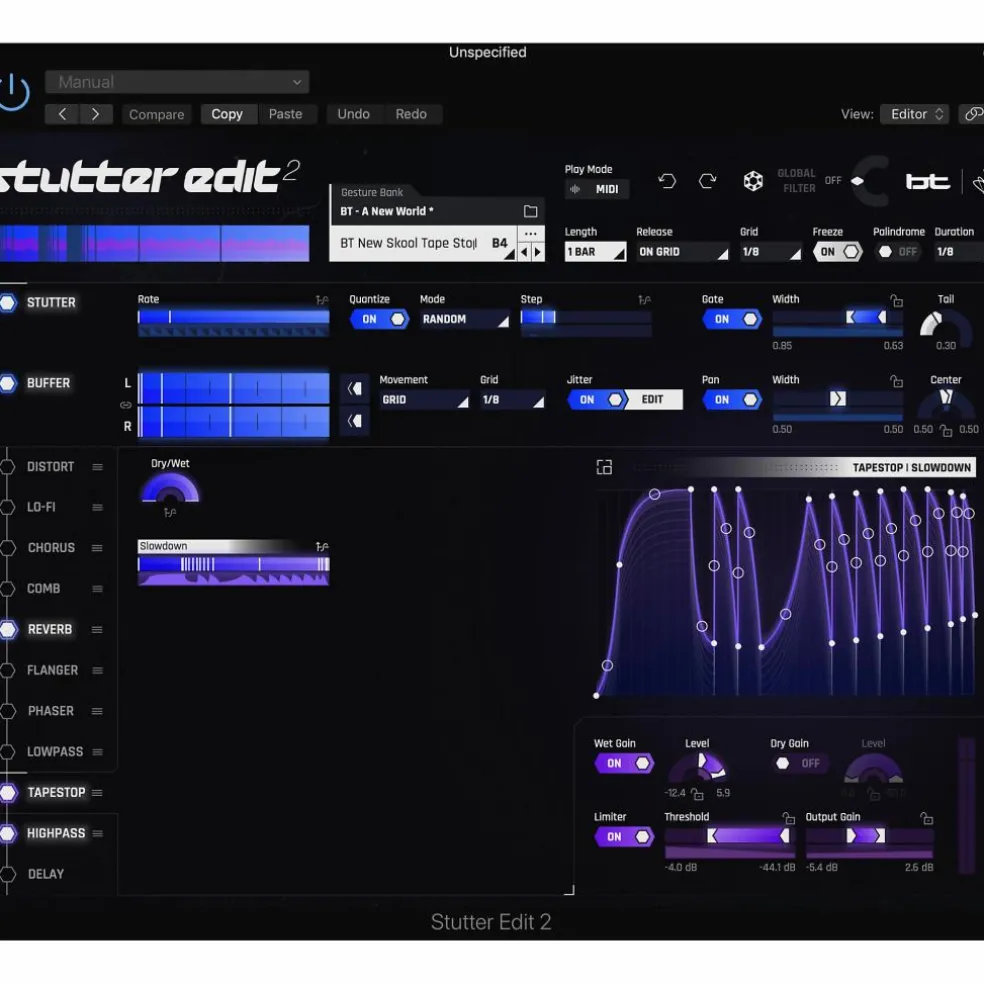Click the Copy button

227,114
